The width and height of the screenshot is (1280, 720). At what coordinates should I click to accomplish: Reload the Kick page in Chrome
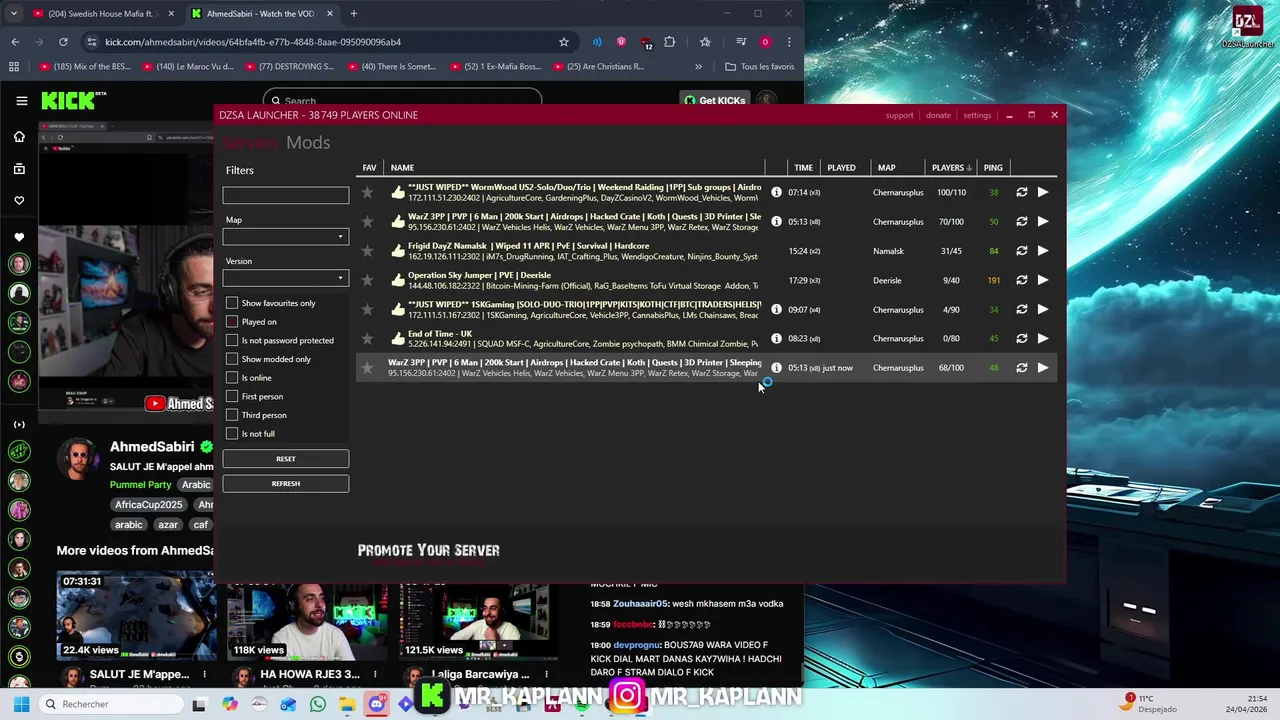(63, 42)
